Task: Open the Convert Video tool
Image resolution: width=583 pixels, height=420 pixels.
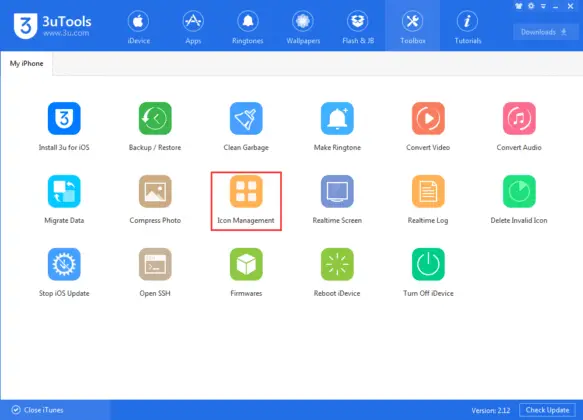Action: [428, 126]
